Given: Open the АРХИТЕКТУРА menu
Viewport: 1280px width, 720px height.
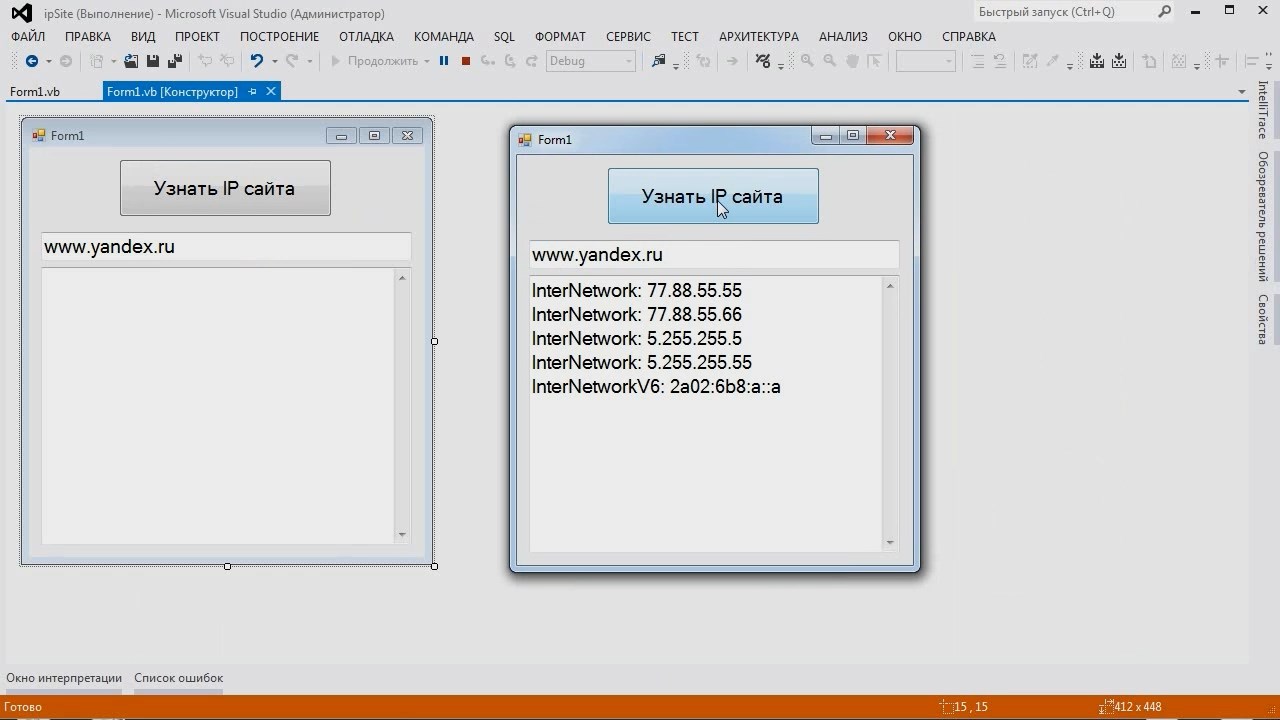Looking at the screenshot, I should point(759,36).
